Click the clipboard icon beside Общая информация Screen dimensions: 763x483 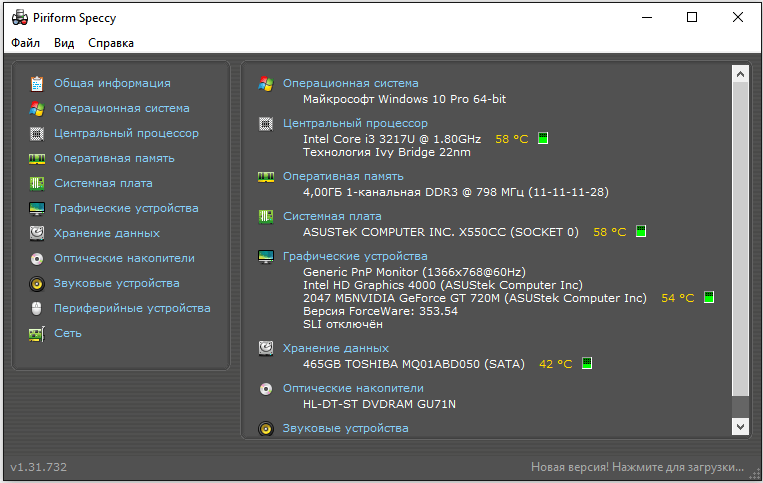tap(37, 84)
